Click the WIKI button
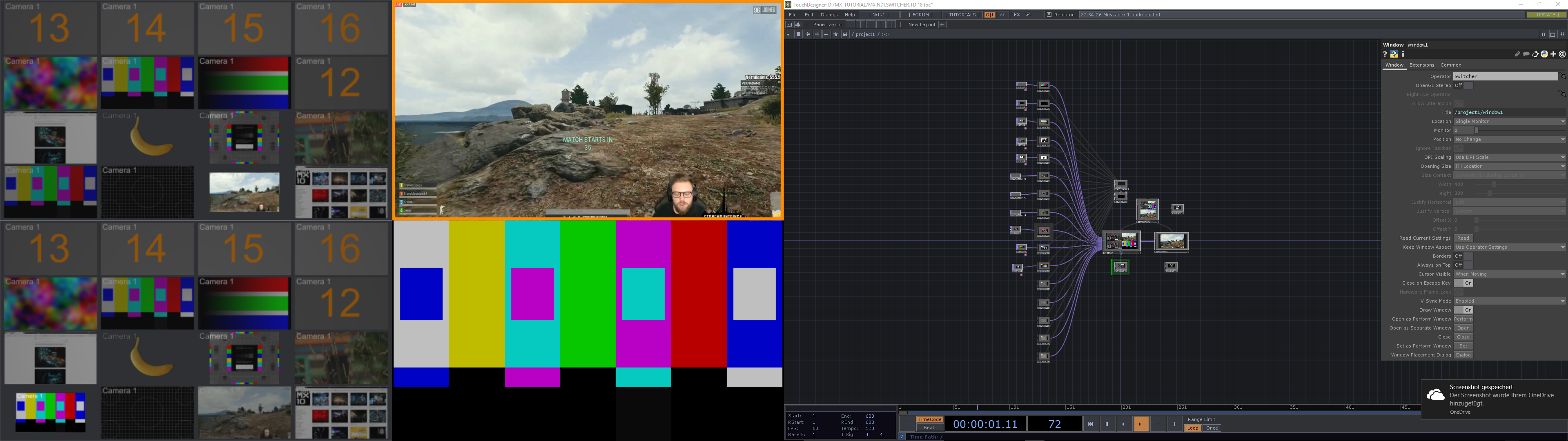The image size is (1568, 441). click(x=879, y=15)
